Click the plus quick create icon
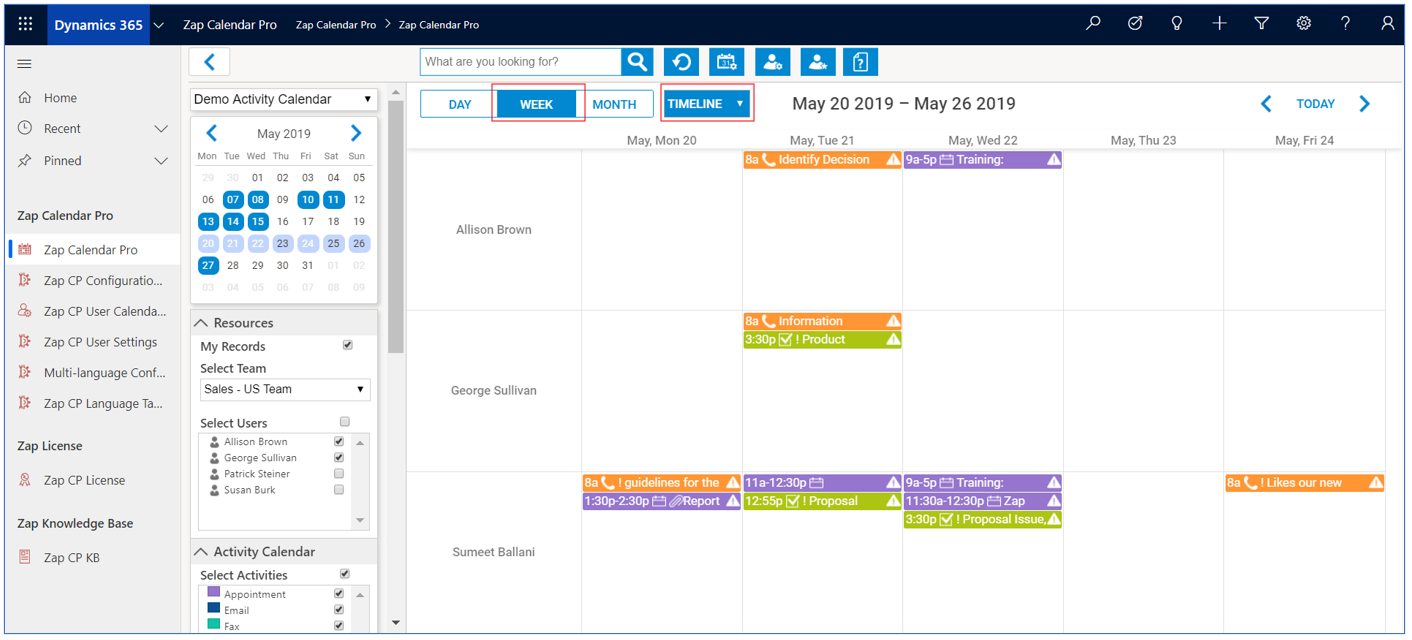The width and height of the screenshot is (1412, 640). (x=1219, y=23)
